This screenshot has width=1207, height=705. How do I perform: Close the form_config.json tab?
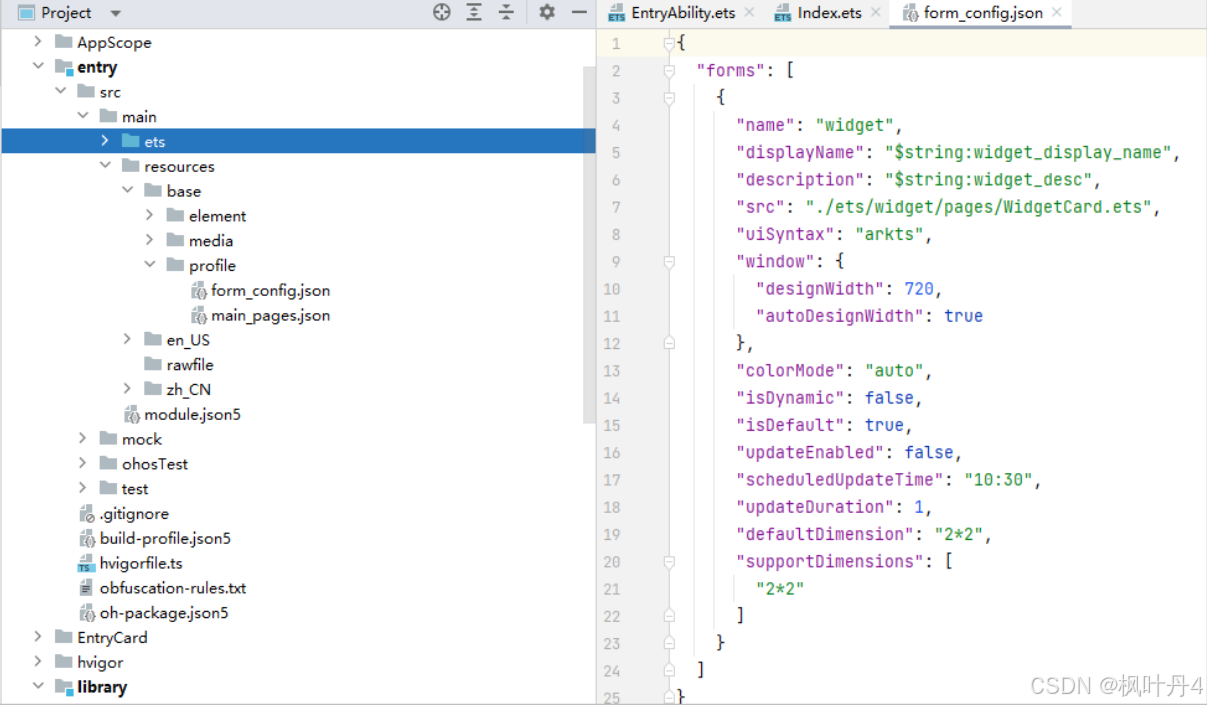point(1056,13)
